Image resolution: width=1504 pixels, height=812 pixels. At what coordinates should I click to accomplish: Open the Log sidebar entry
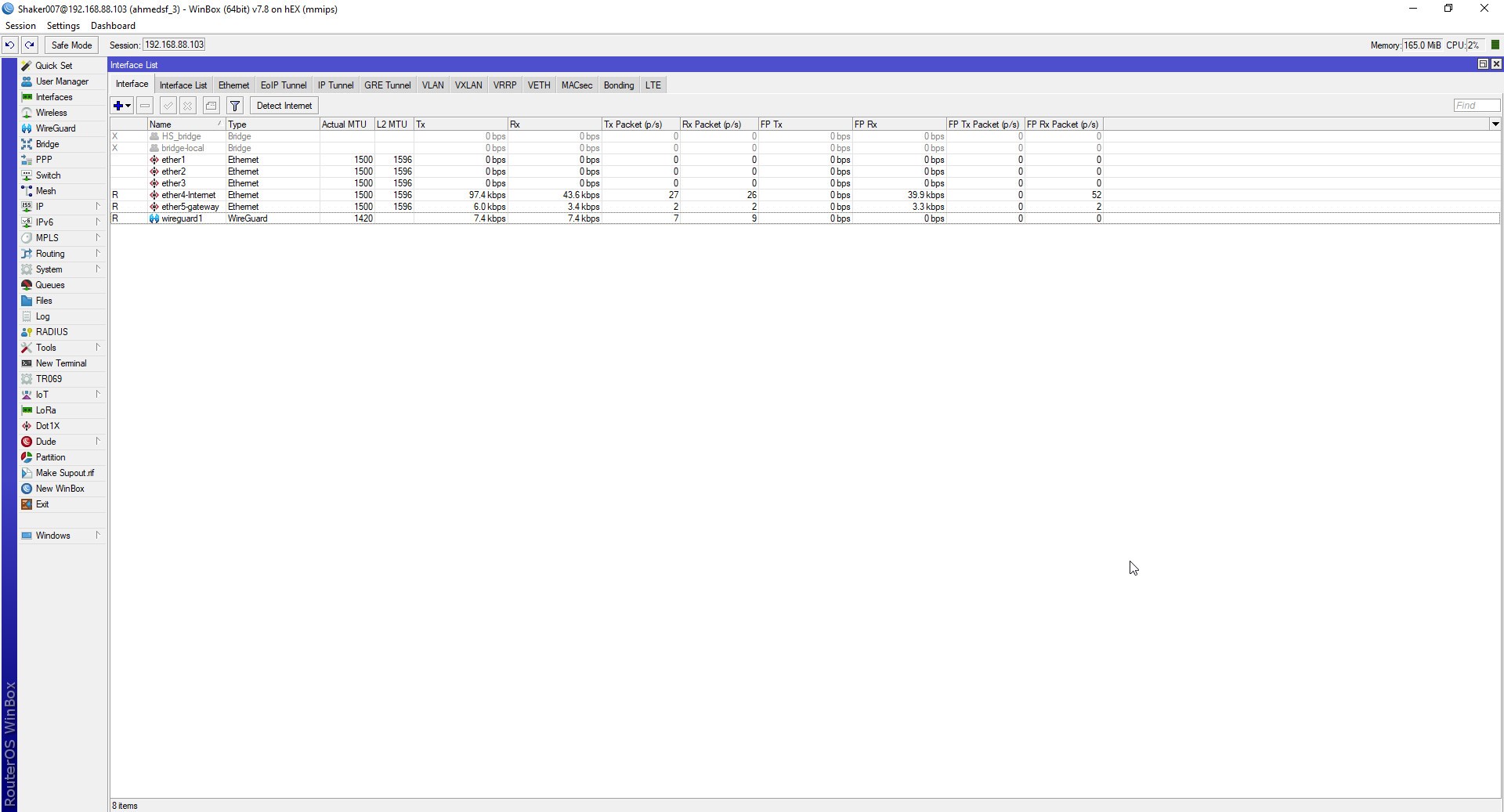click(63, 316)
